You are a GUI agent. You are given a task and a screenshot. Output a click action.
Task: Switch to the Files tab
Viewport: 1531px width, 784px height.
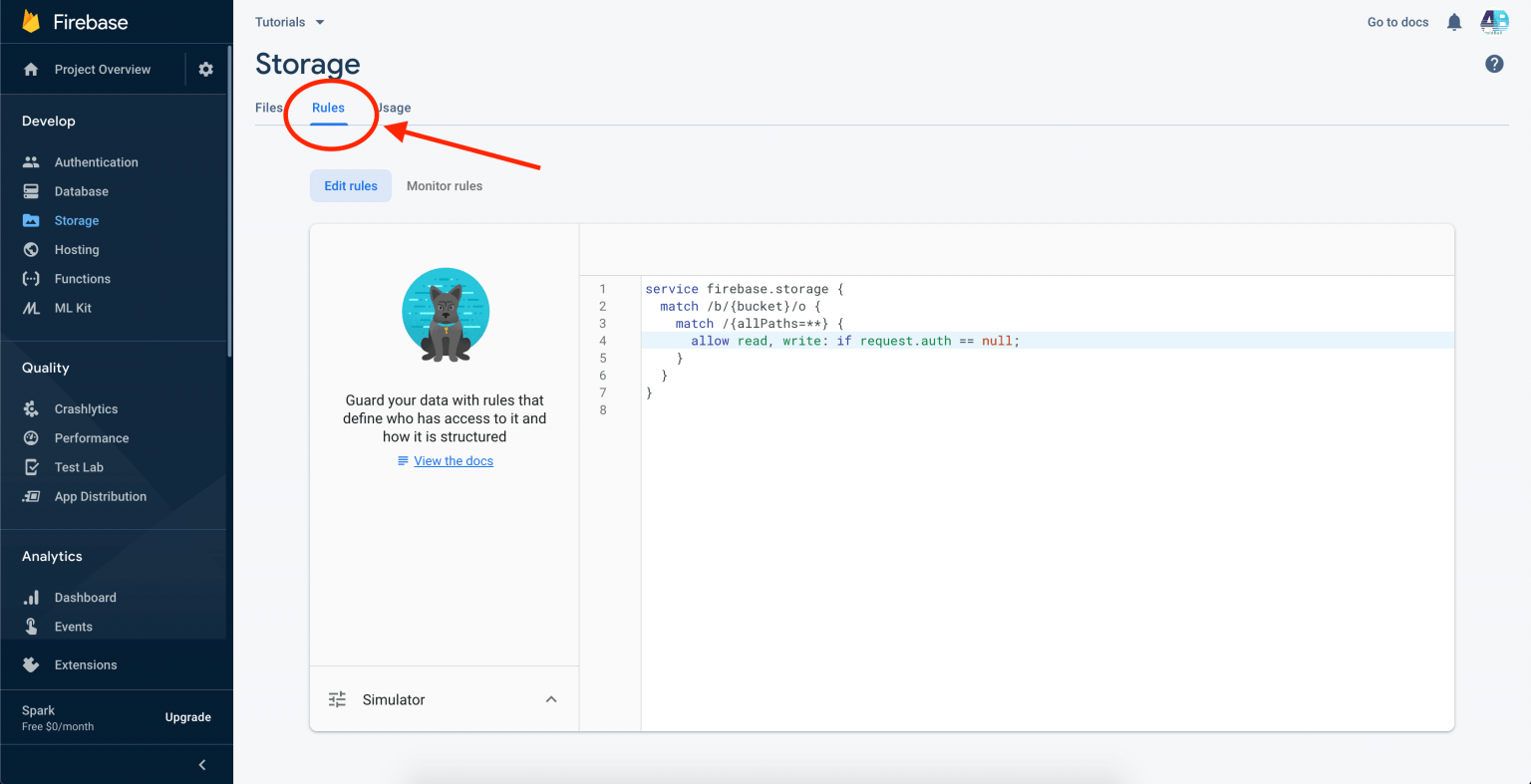[x=267, y=107]
